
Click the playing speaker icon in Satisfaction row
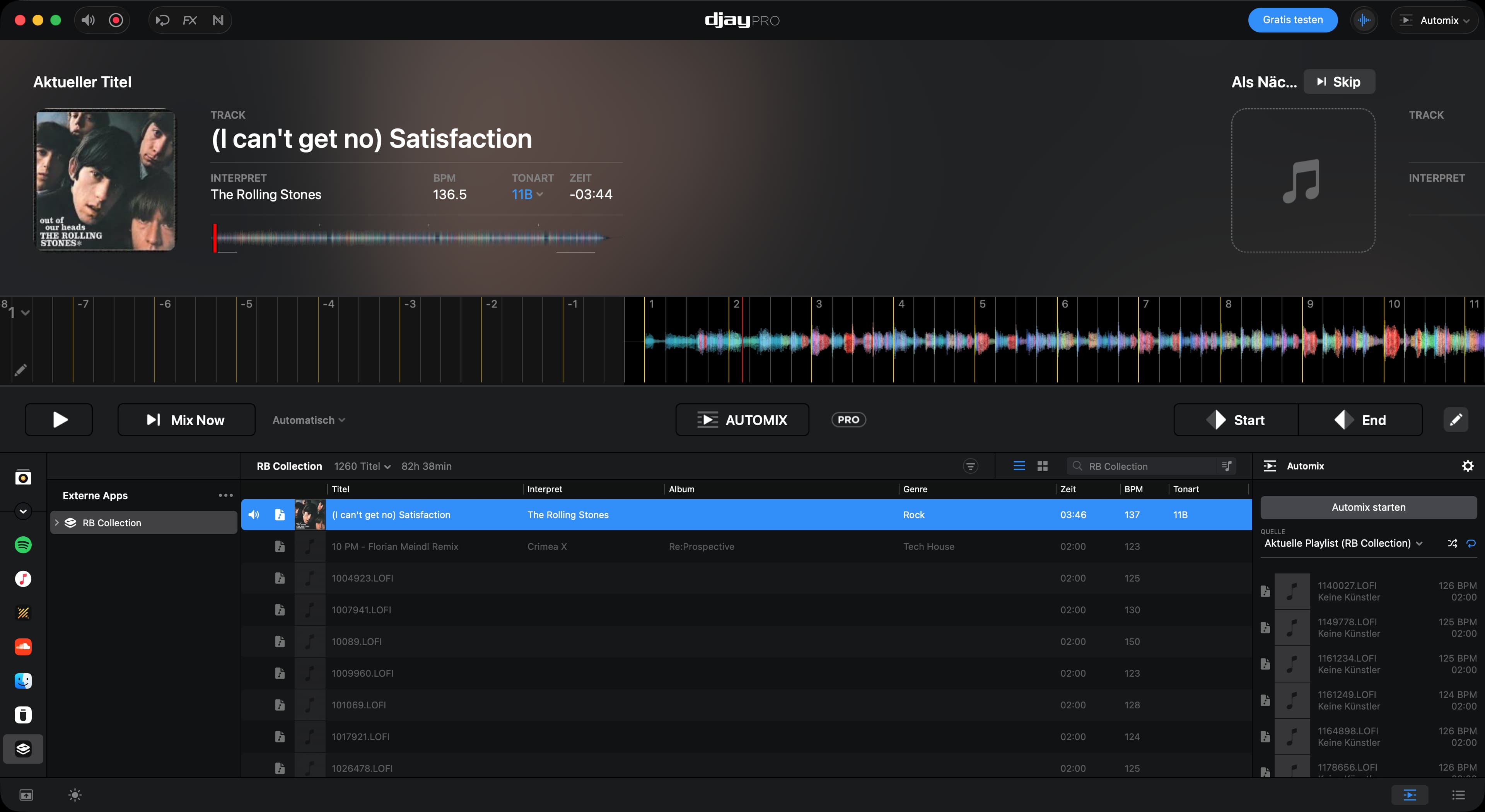point(254,515)
